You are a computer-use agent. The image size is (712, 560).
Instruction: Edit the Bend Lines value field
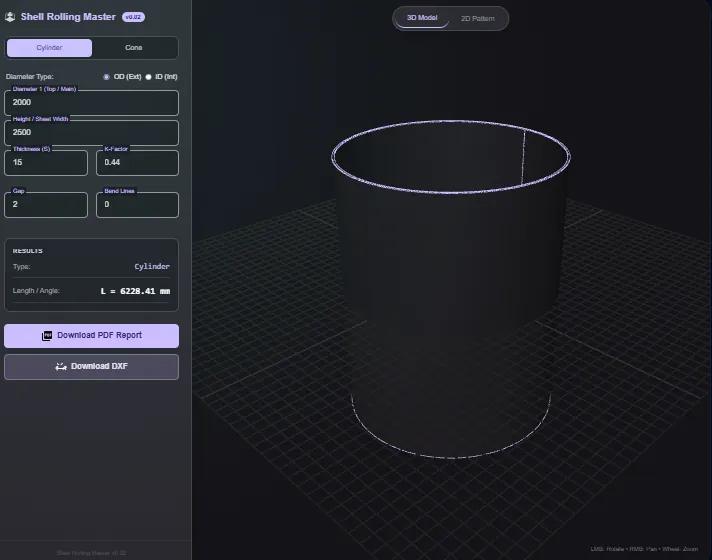pos(137,205)
